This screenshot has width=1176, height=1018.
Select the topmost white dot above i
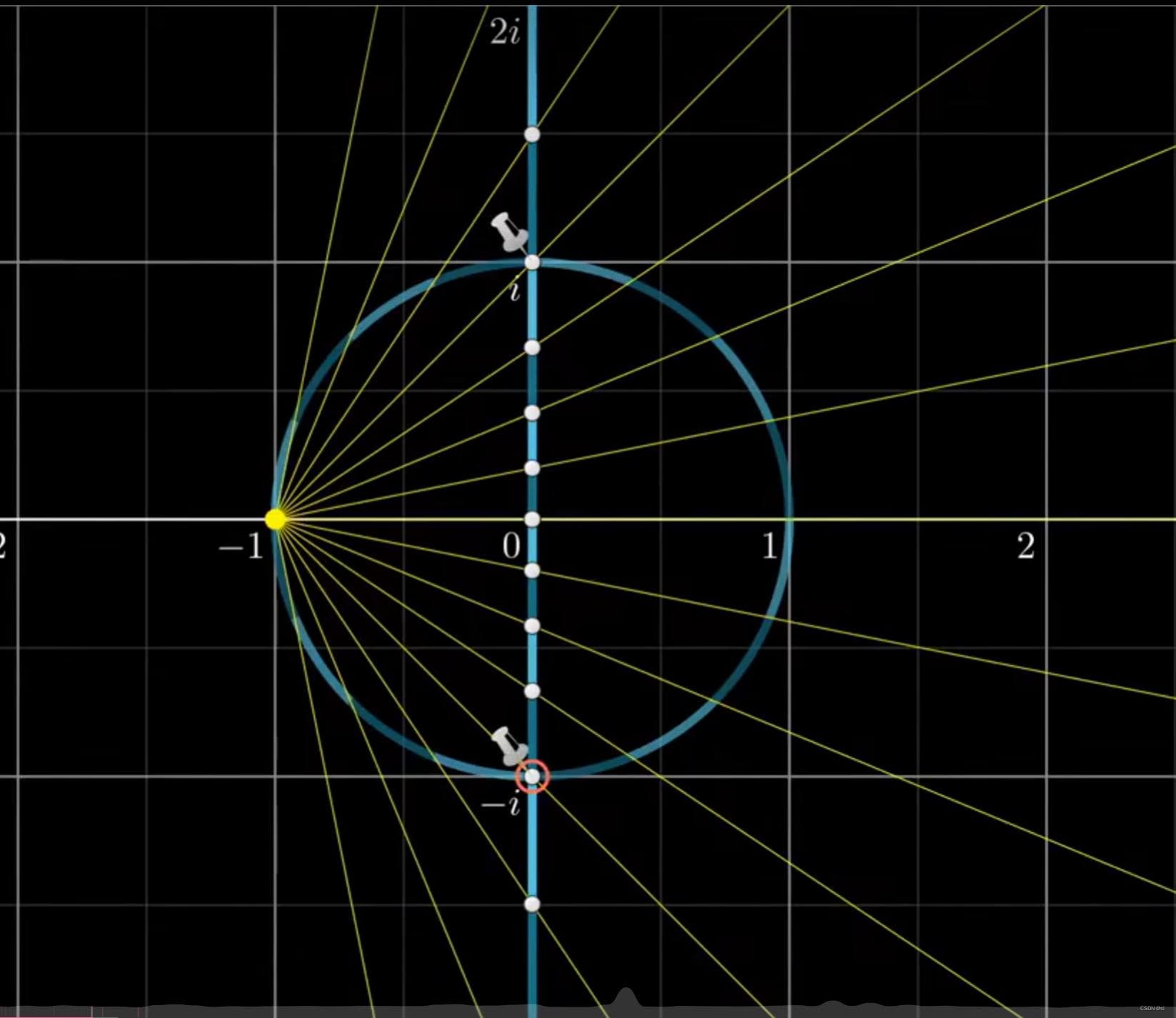pos(532,133)
